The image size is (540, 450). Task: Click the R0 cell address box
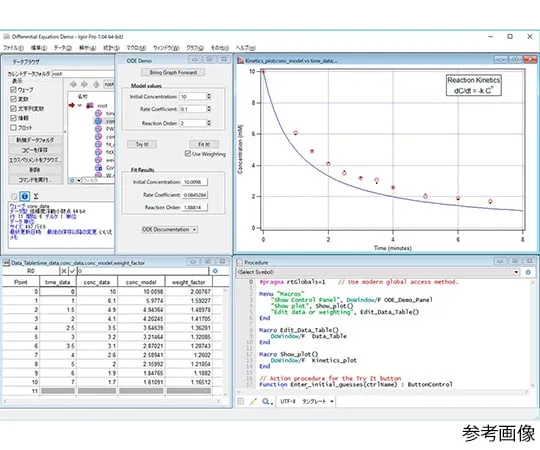tap(31, 271)
